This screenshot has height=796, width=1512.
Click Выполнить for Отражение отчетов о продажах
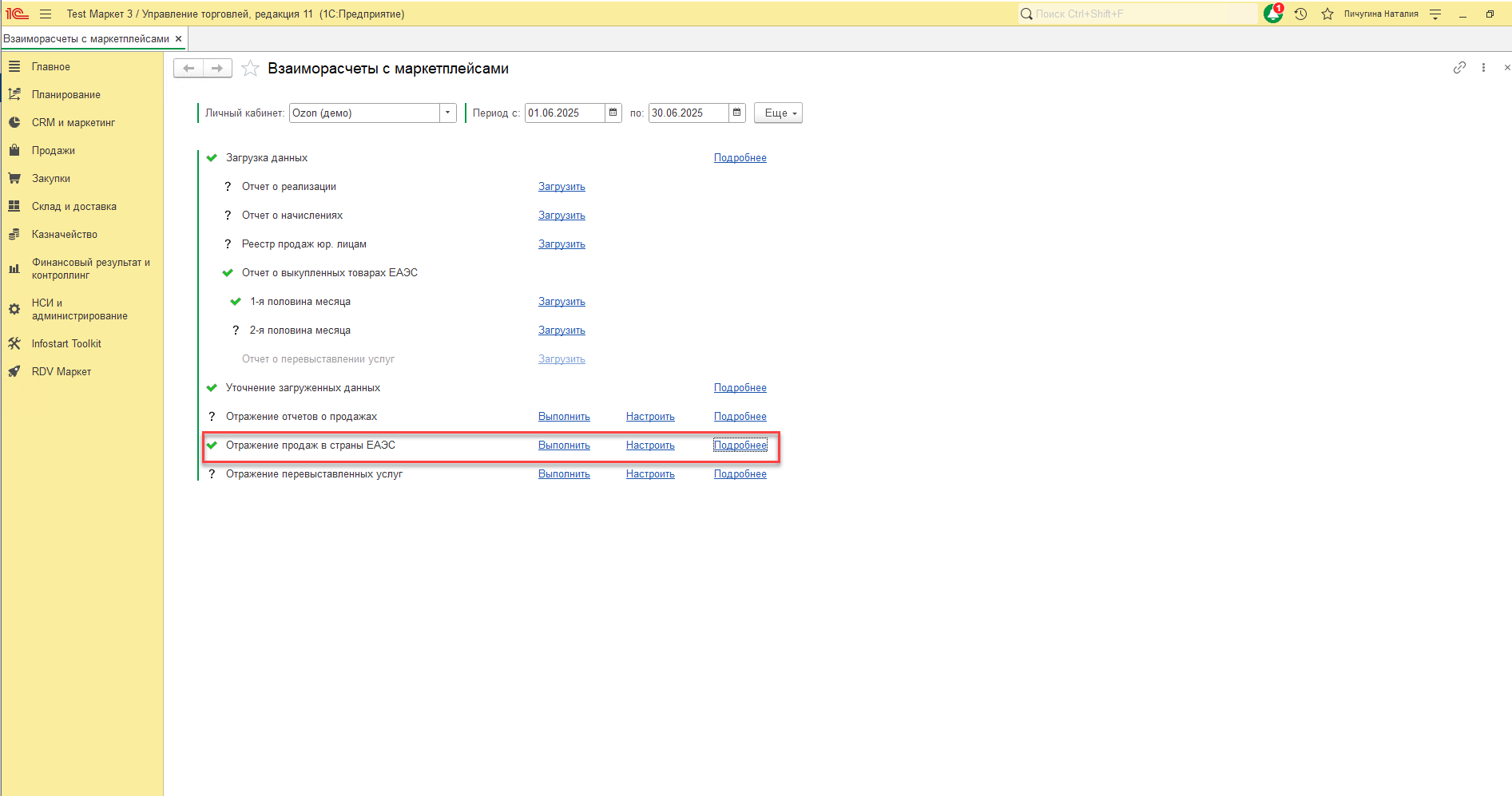[x=564, y=416]
